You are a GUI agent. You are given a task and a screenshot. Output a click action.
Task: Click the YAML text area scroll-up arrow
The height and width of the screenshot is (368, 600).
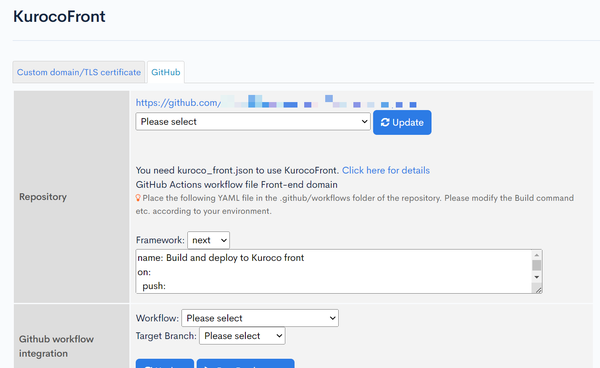point(536,255)
